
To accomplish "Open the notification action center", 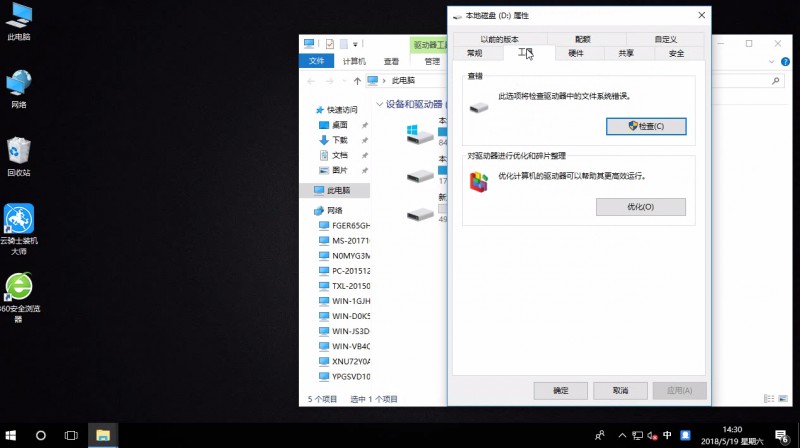I will [782, 436].
